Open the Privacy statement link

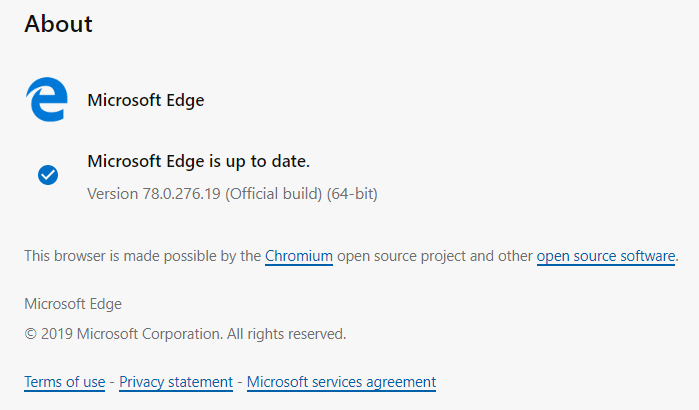[x=176, y=382]
